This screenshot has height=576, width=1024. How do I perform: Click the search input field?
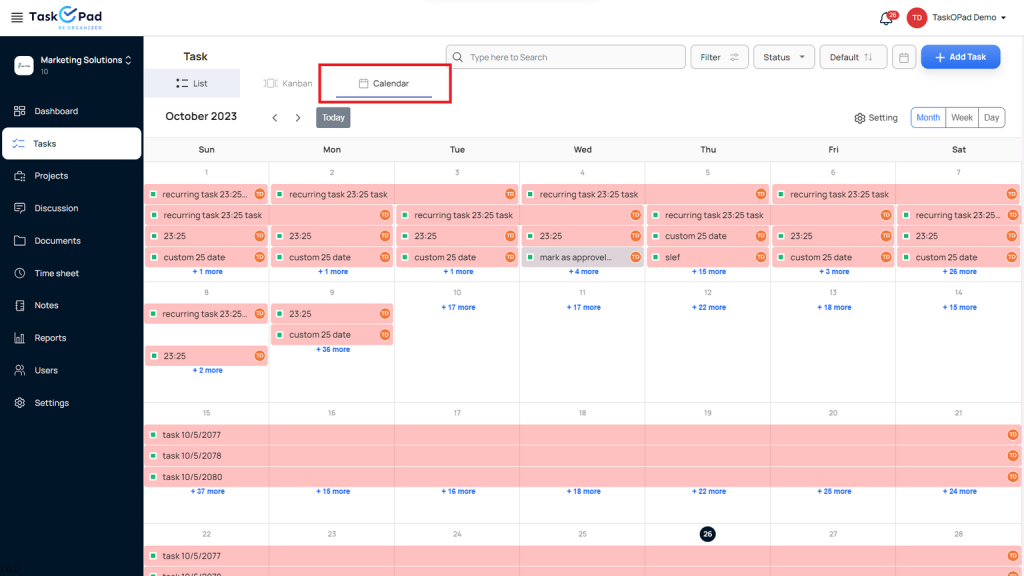tap(565, 57)
